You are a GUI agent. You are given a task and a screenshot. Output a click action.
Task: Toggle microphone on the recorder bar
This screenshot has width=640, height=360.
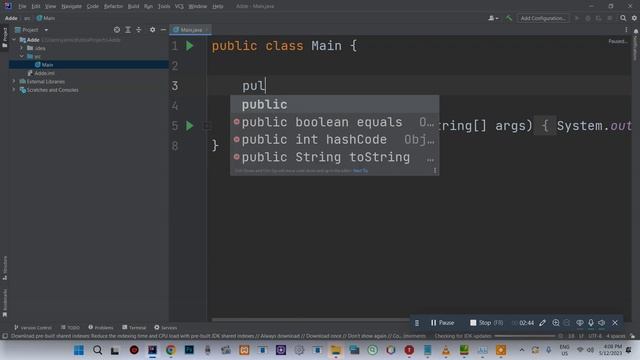pyautogui.click(x=591, y=323)
